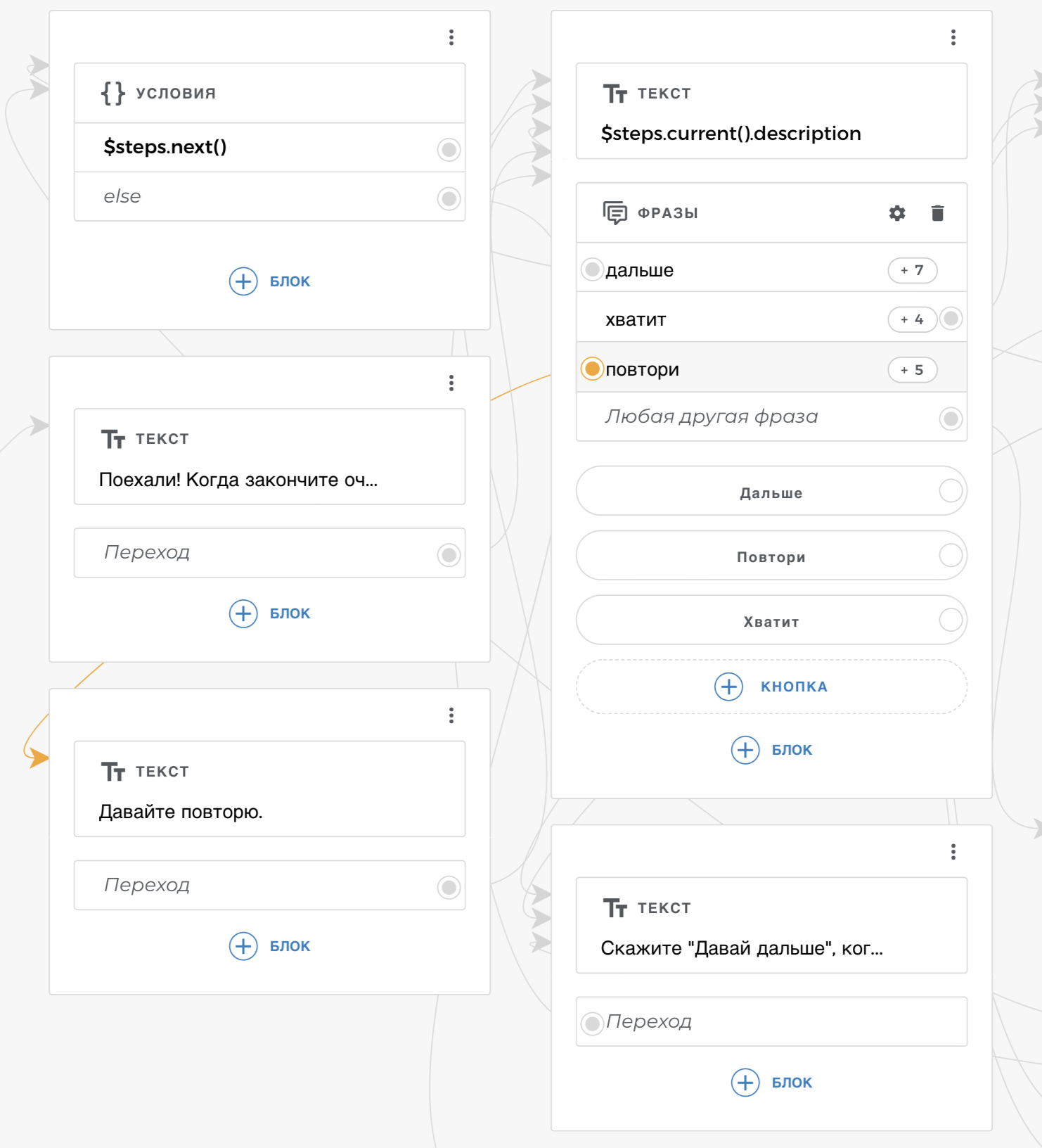Add a block to the conditions card
Image resolution: width=1042 pixels, height=1148 pixels.
point(271,281)
